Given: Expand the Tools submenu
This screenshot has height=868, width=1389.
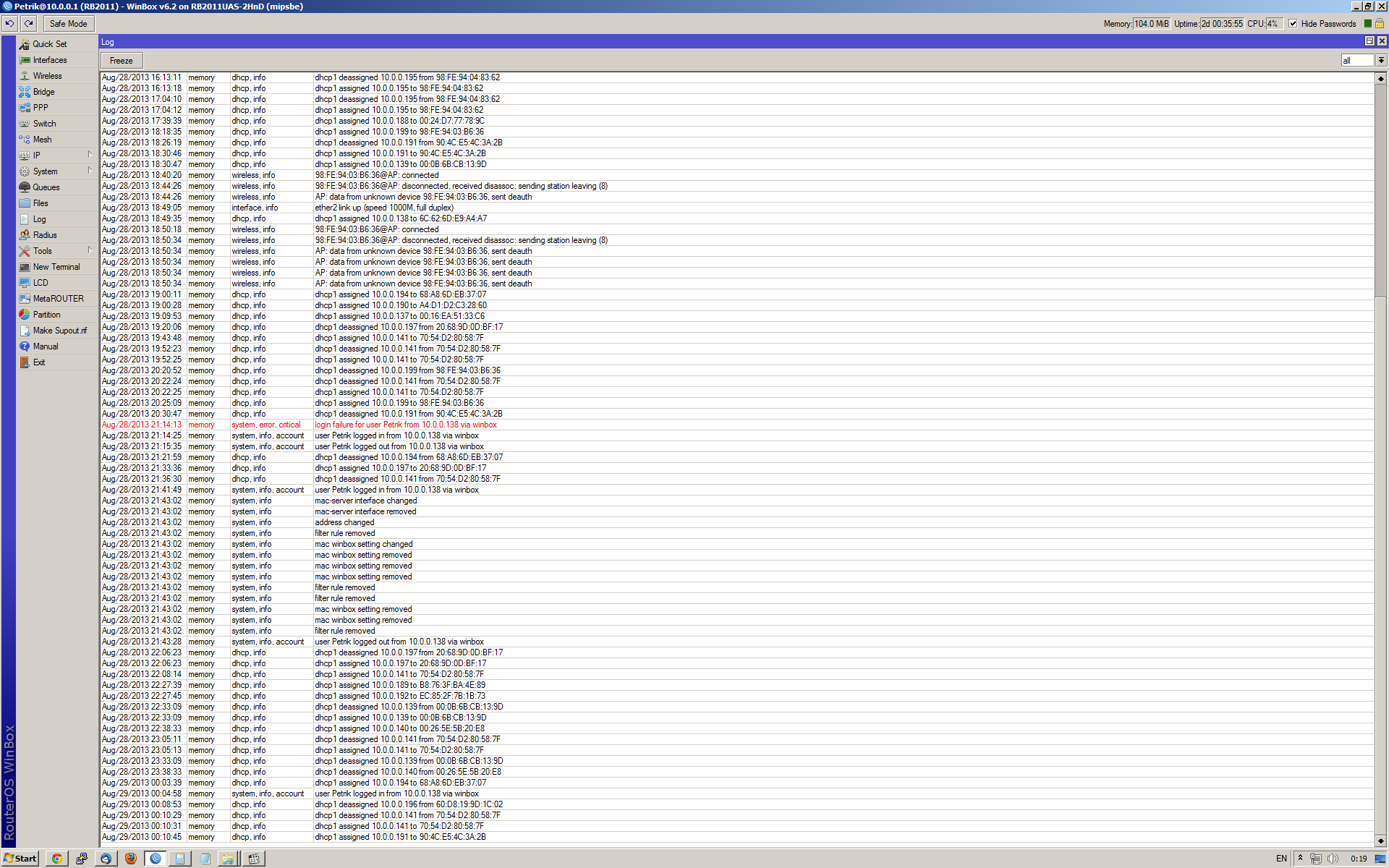Looking at the screenshot, I should (90, 250).
